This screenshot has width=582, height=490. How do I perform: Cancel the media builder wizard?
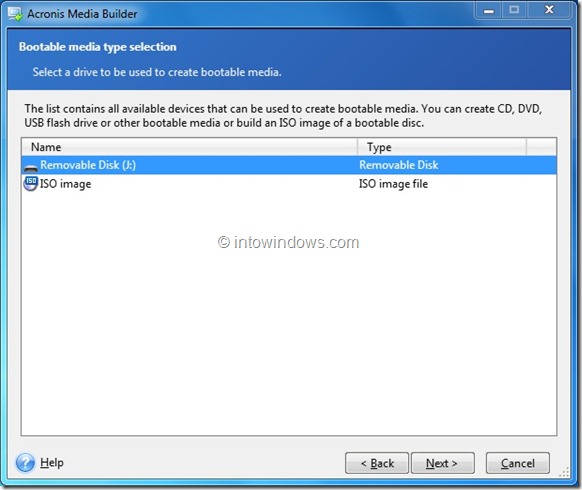(x=517, y=463)
